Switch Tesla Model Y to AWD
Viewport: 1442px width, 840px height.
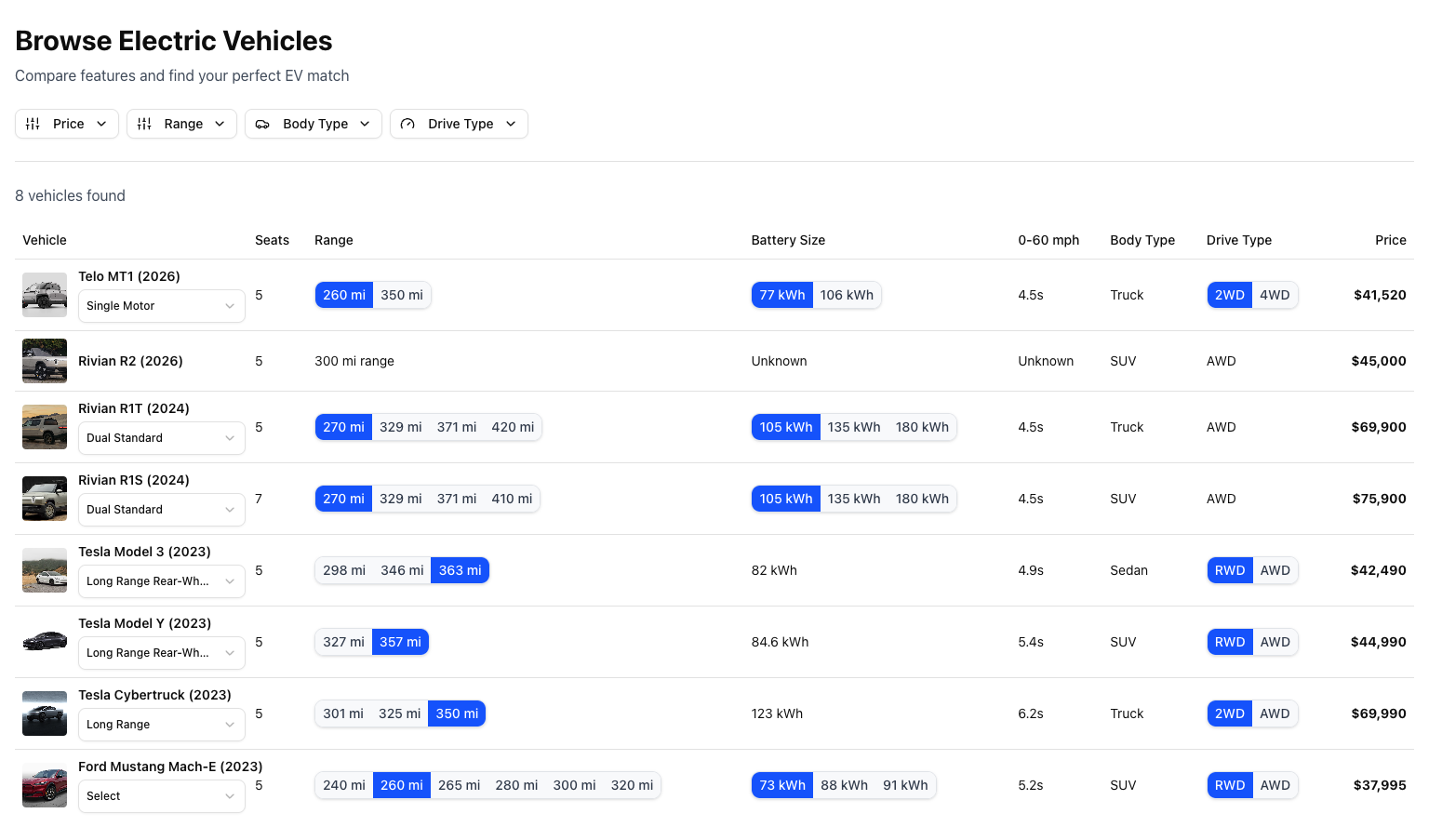pos(1275,642)
